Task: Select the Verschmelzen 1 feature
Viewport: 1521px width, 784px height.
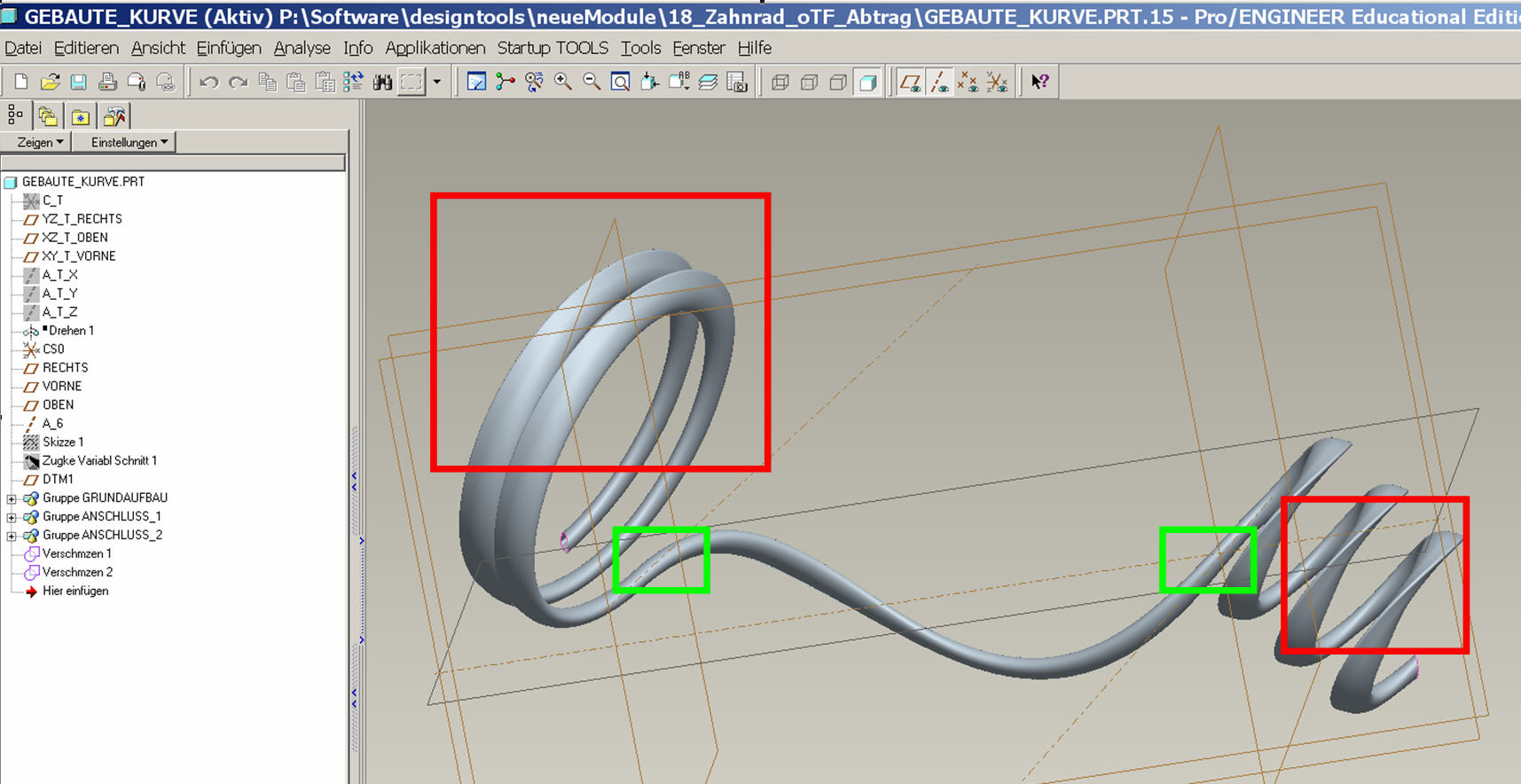Action: tap(77, 554)
